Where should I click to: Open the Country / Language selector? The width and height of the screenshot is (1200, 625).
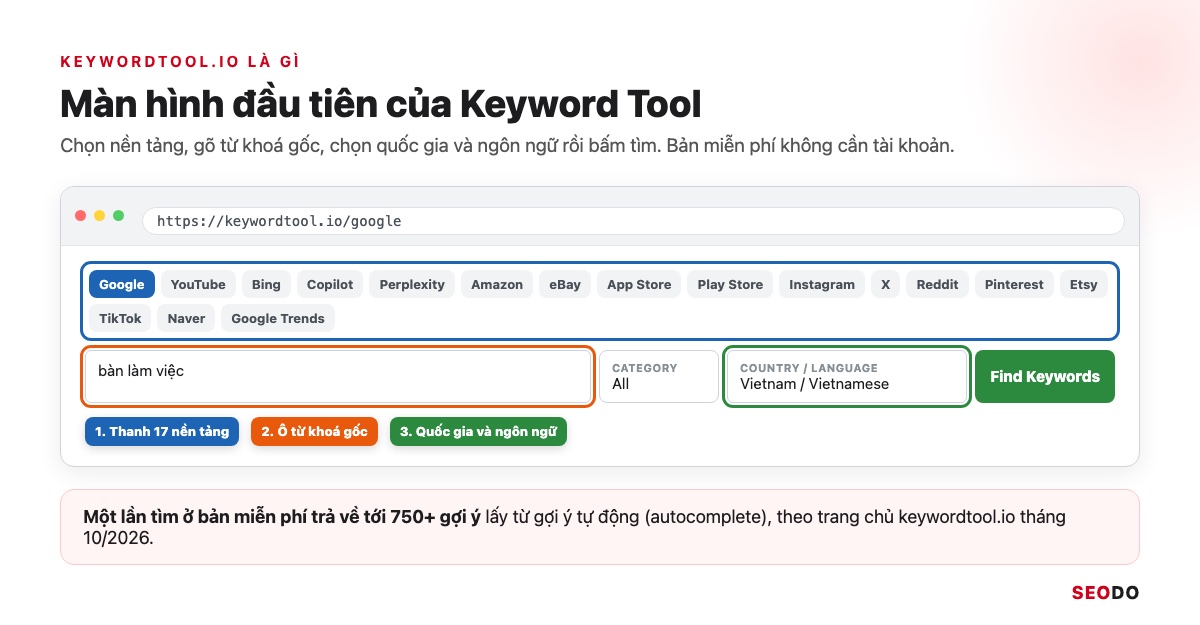coord(847,376)
